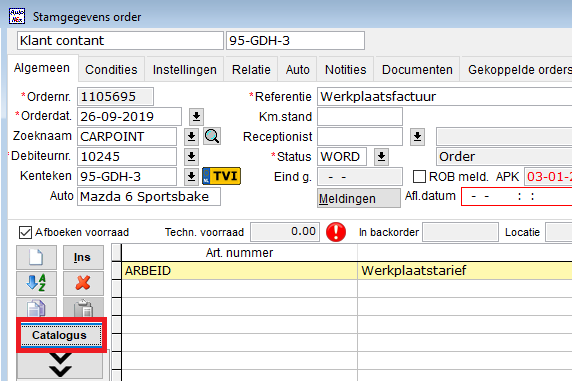Click the copy documents icon button
Viewport: 572px width, 381px height.
pos(36,307)
